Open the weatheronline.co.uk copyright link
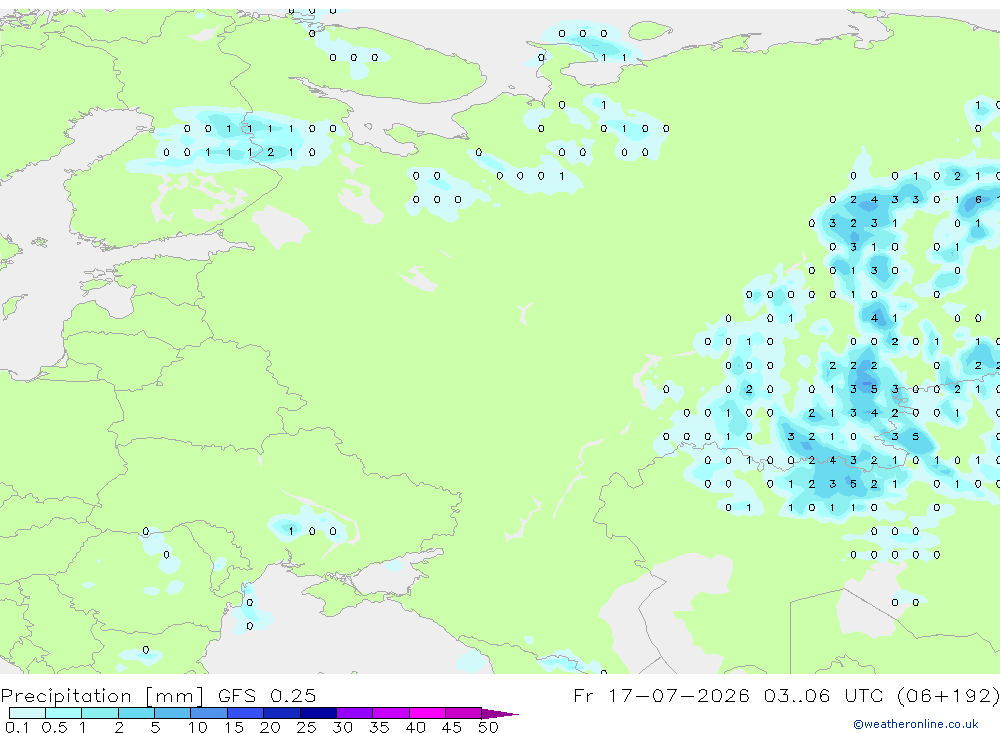1000x733 pixels. point(916,724)
